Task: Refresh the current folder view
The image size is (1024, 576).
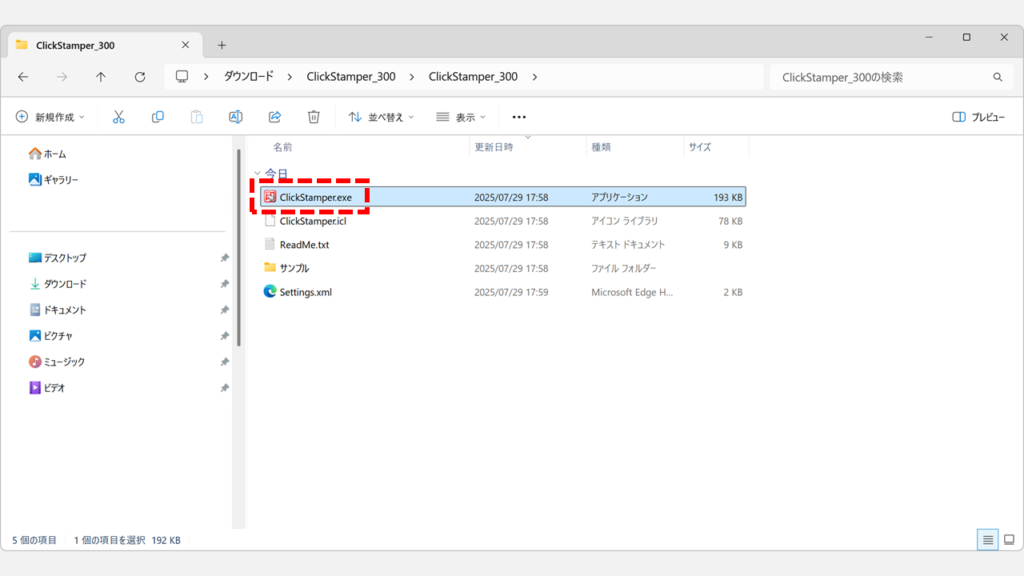Action: click(x=140, y=77)
